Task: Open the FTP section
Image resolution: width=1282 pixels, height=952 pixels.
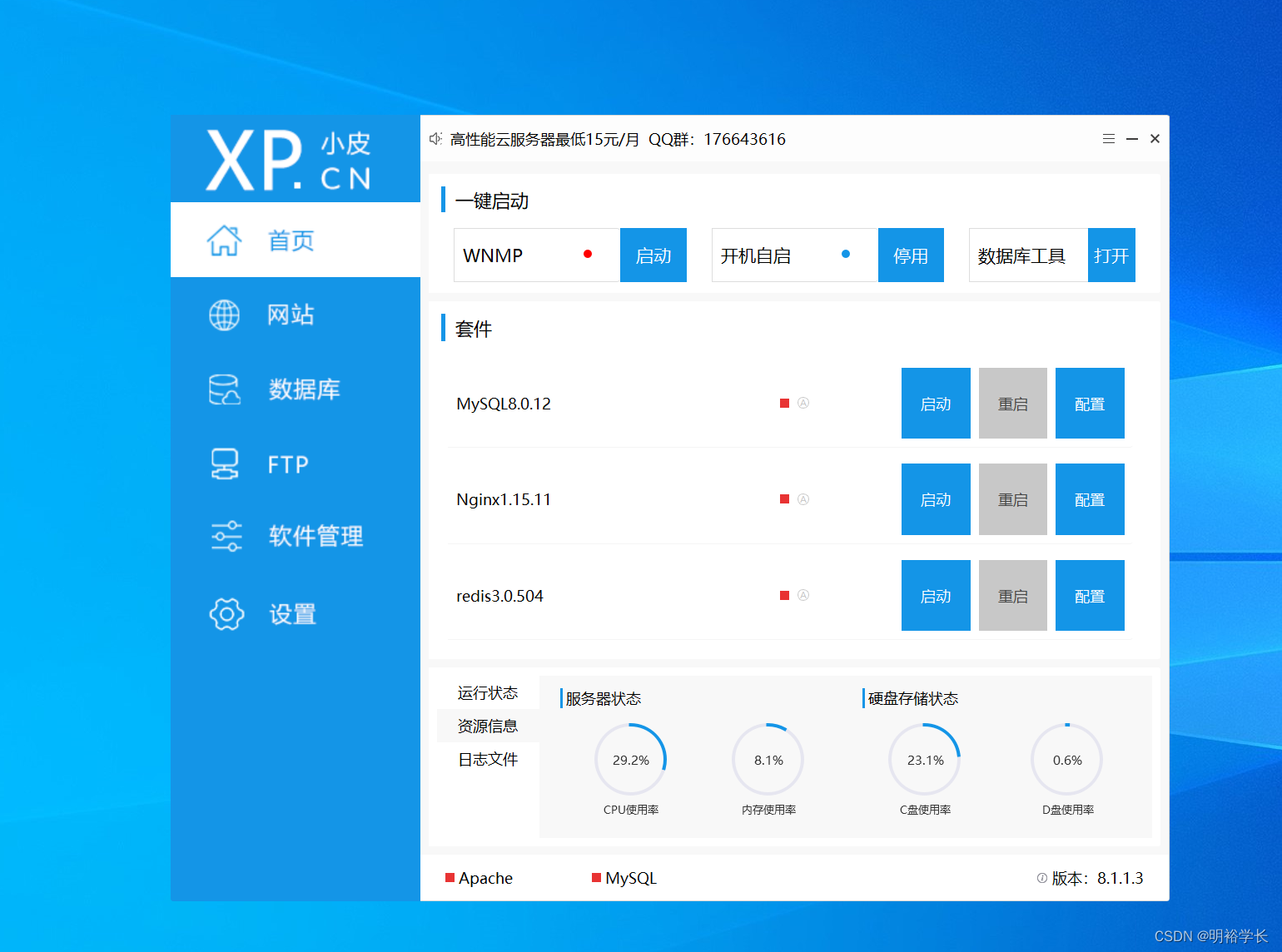Action: pyautogui.click(x=295, y=464)
